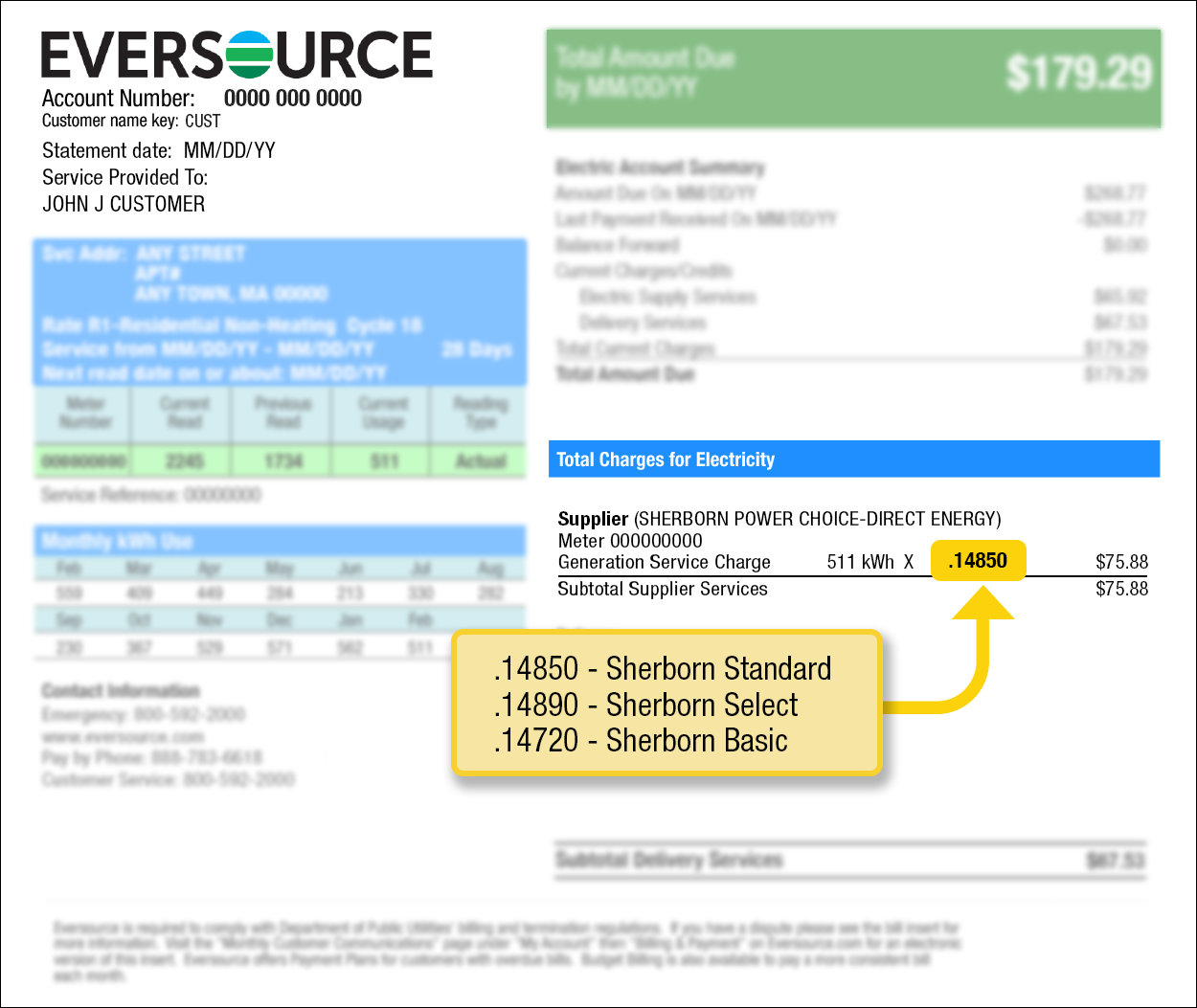Click the Service Provided To label
Image resolution: width=1197 pixels, height=1008 pixels.
124,177
